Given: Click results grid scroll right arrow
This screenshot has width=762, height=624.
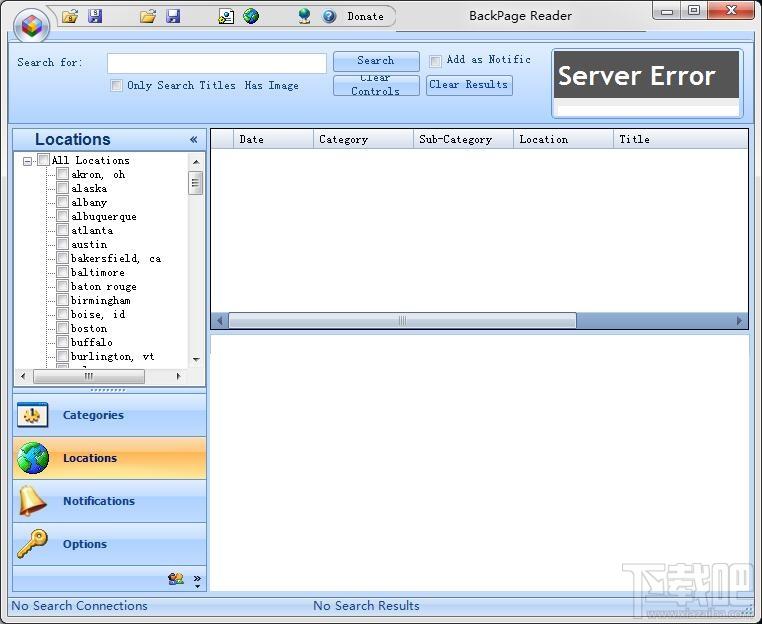Looking at the screenshot, I should 739,320.
